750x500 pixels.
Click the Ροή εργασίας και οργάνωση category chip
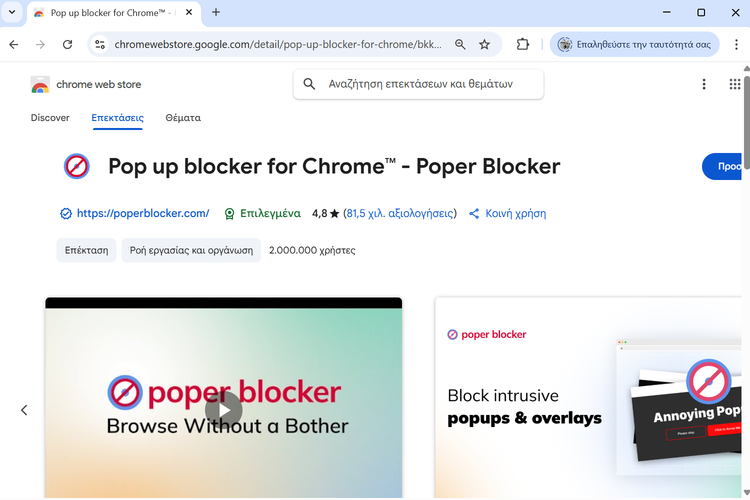click(191, 250)
